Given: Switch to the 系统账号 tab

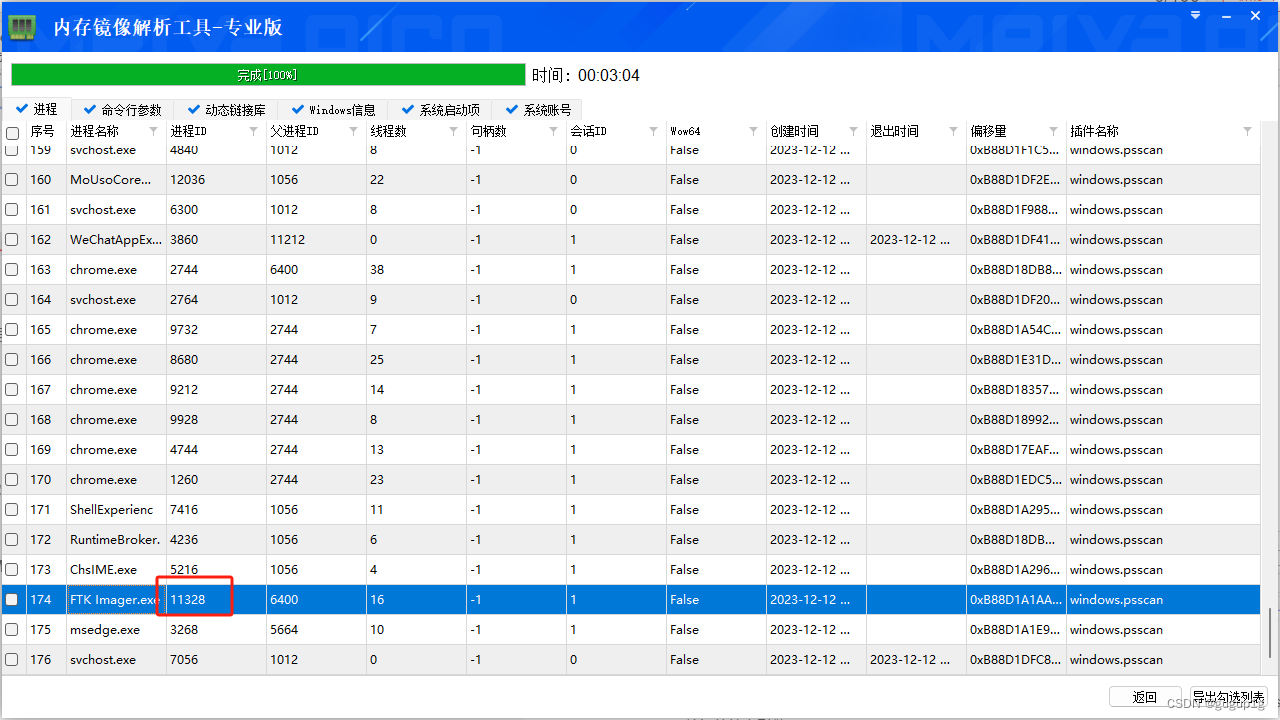Looking at the screenshot, I should (539, 110).
